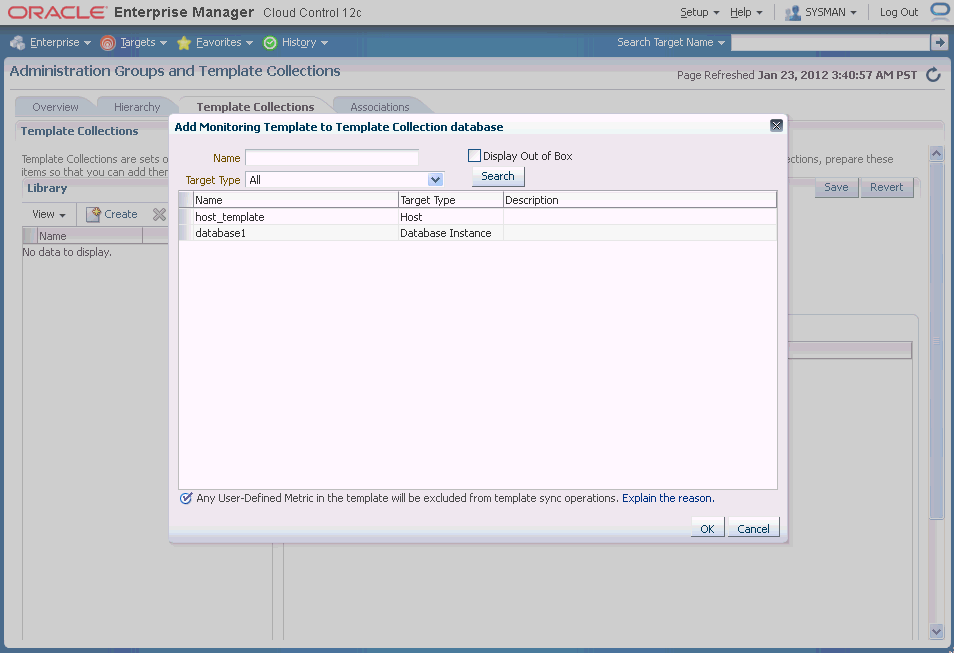Click the page refresh icon

click(933, 75)
